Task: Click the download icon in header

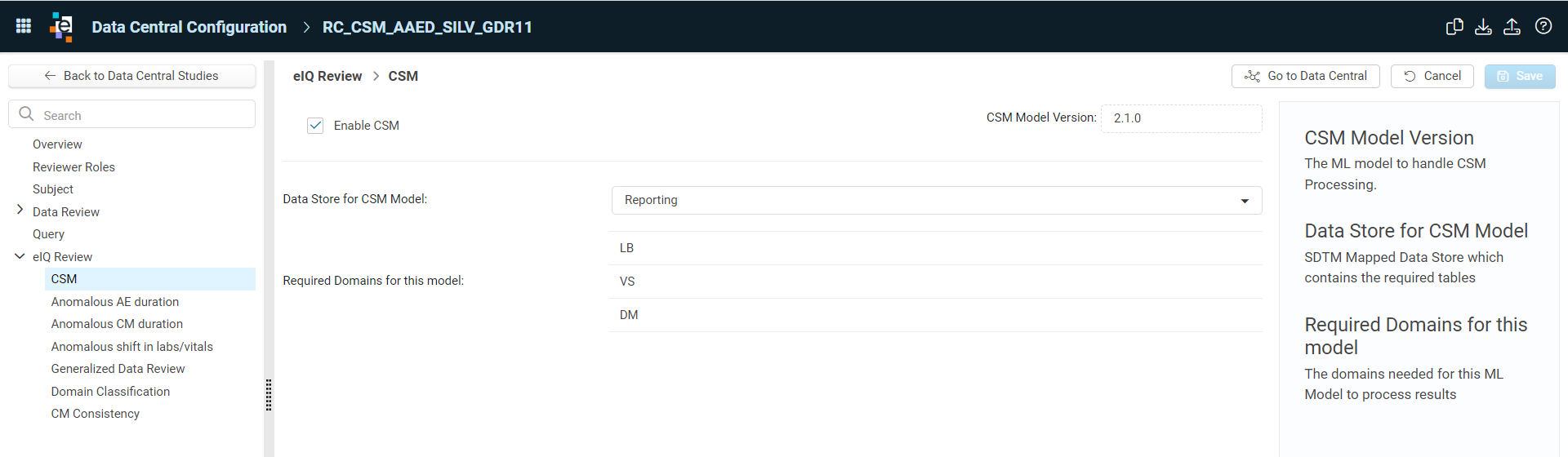Action: (1483, 26)
